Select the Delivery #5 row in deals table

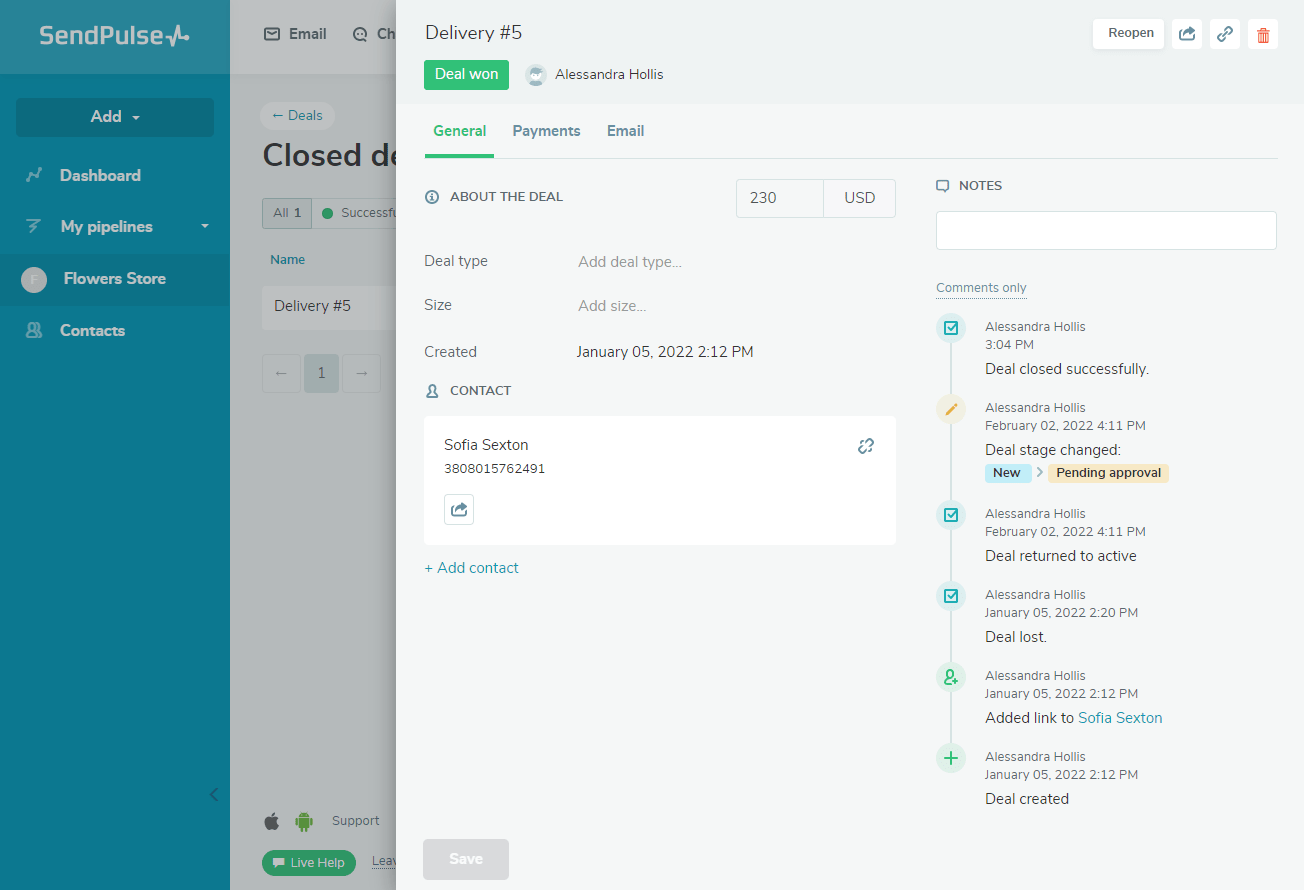(x=329, y=307)
